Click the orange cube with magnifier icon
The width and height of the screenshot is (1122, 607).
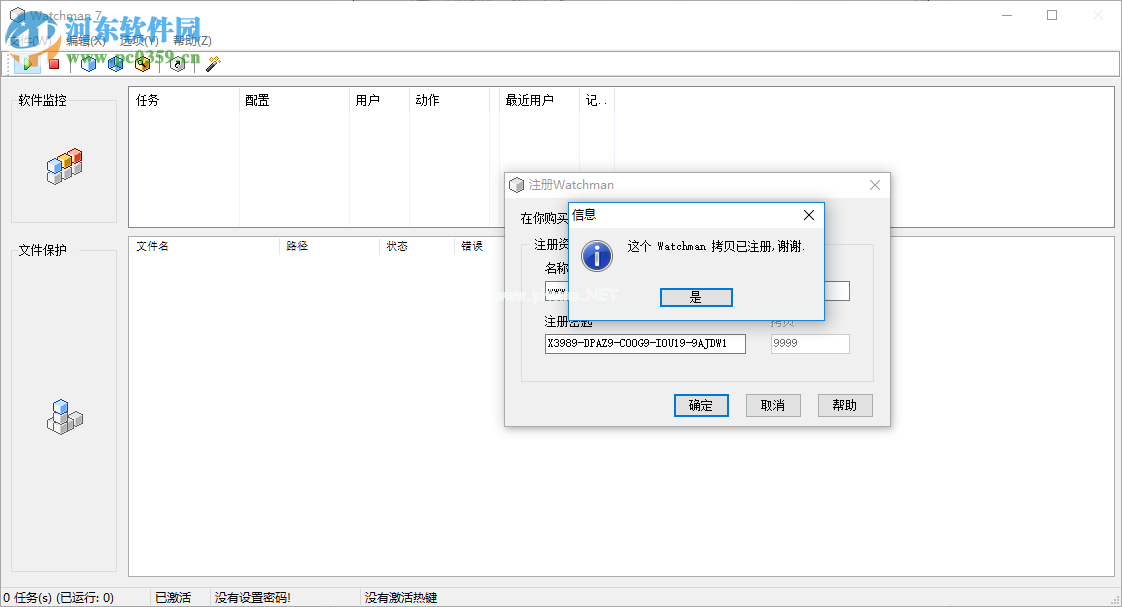point(142,63)
